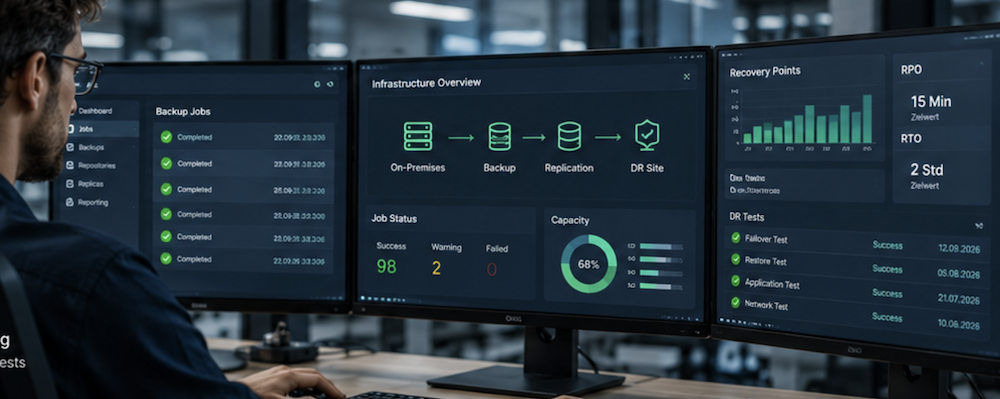The height and width of the screenshot is (399, 1000).
Task: Click the Network Test check icon
Action: (736, 303)
